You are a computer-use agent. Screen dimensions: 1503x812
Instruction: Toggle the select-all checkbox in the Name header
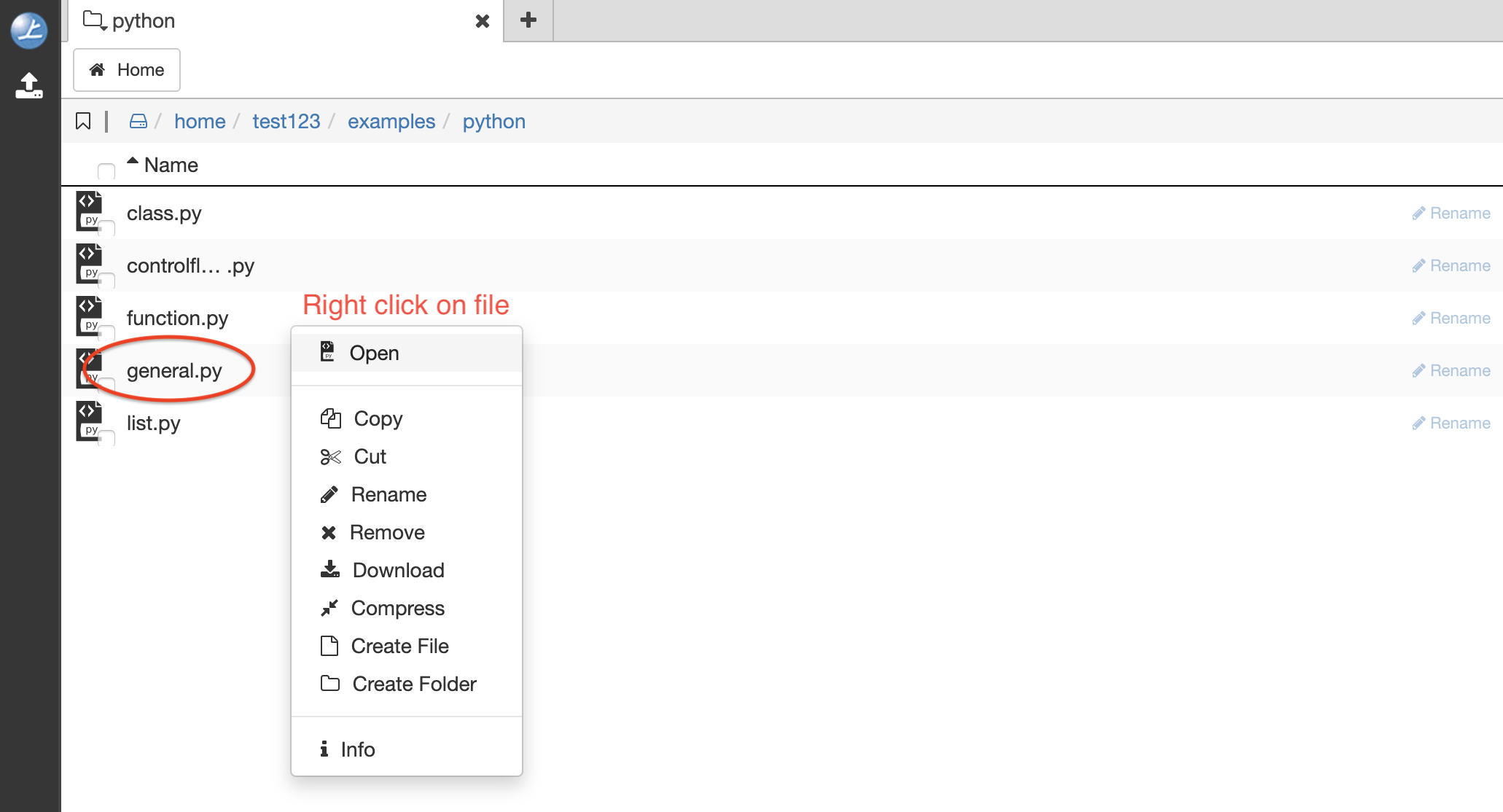tap(106, 171)
